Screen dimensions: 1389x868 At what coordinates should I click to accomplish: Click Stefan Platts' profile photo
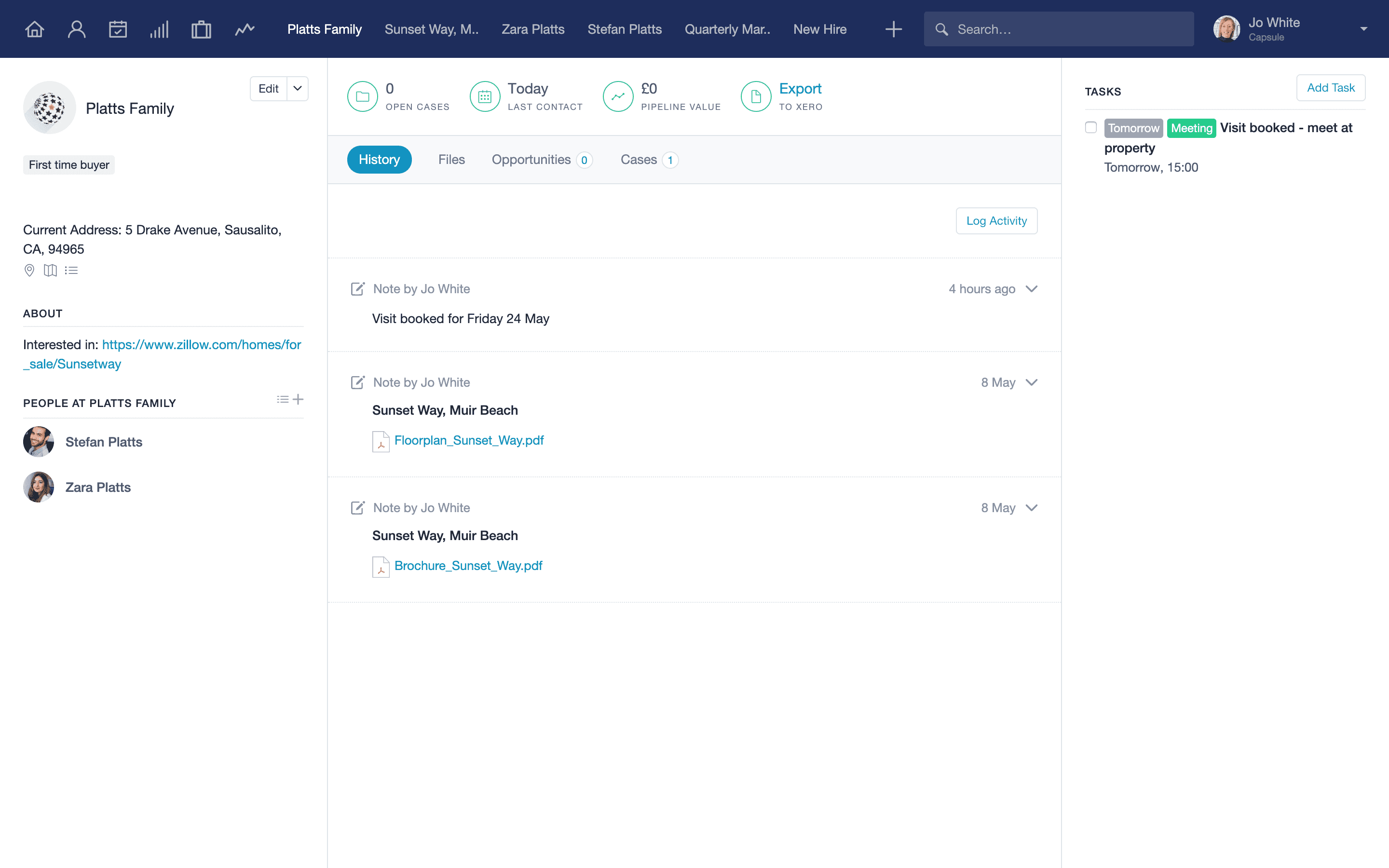[39, 441]
